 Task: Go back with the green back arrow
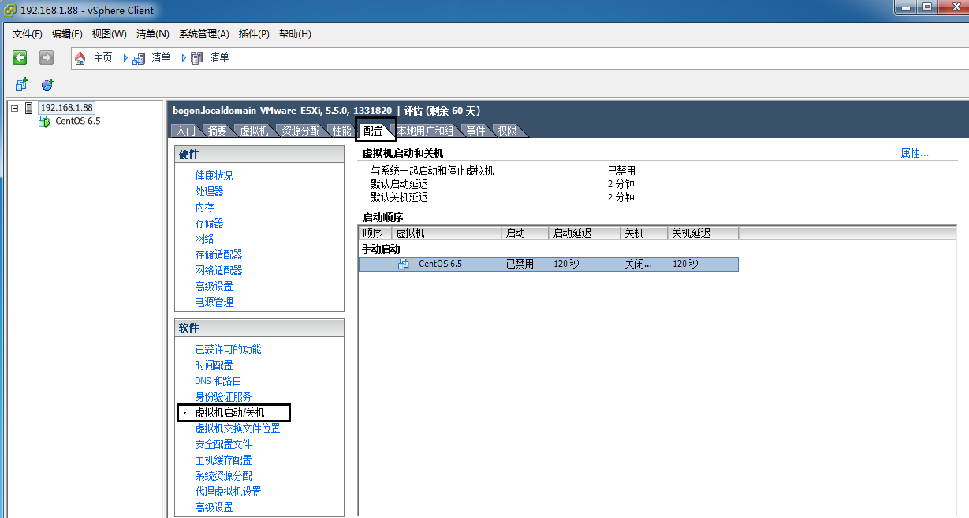click(x=20, y=58)
